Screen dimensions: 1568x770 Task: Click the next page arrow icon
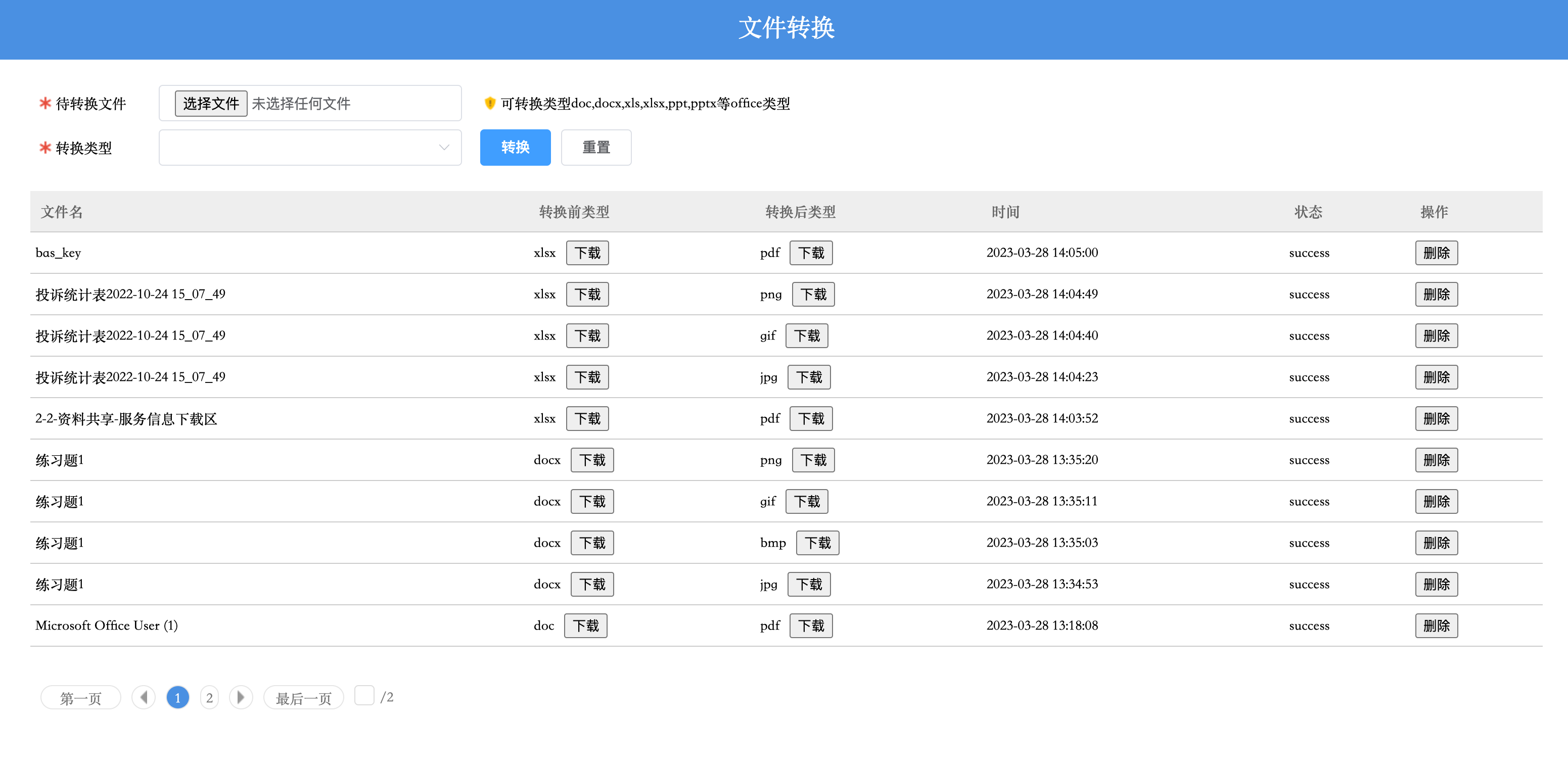pos(241,697)
